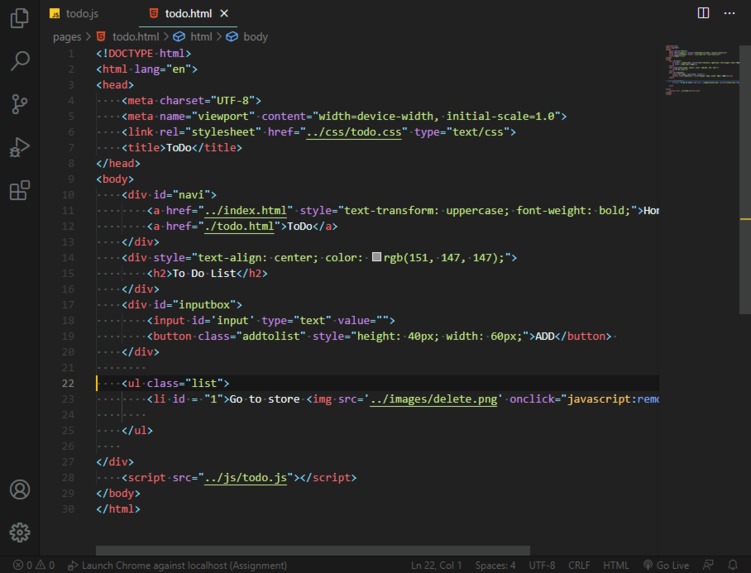Viewport: 751px width, 573px height.
Task: Open the Source Control view
Action: 20,104
